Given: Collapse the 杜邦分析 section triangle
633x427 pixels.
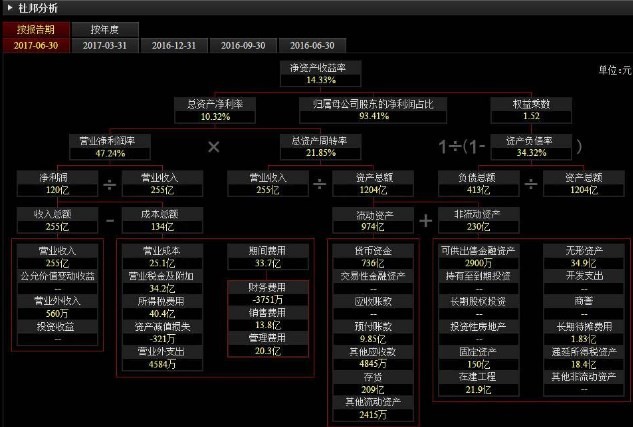Looking at the screenshot, I should [10, 7].
